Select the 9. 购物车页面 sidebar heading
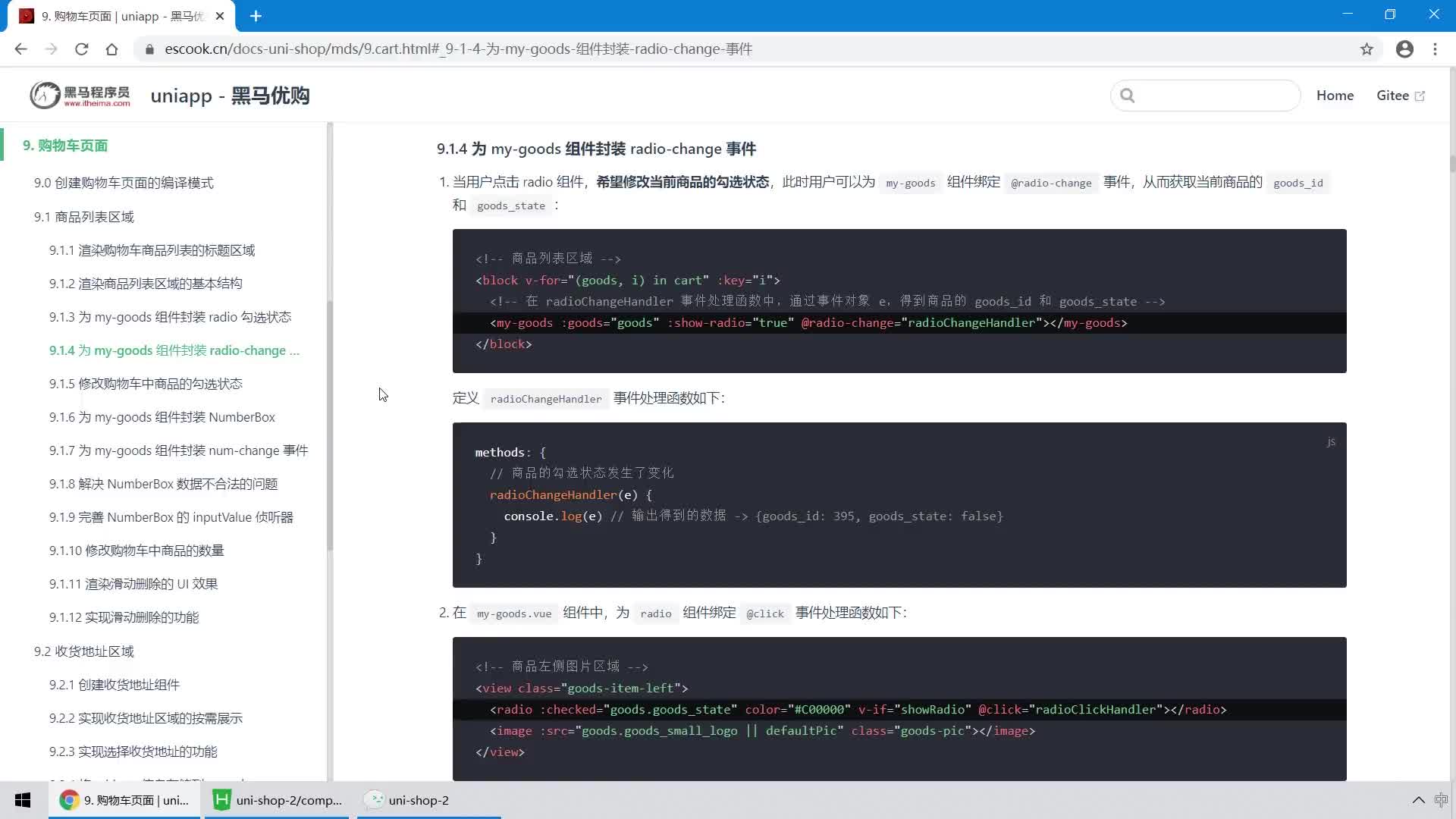1456x819 pixels. point(65,146)
